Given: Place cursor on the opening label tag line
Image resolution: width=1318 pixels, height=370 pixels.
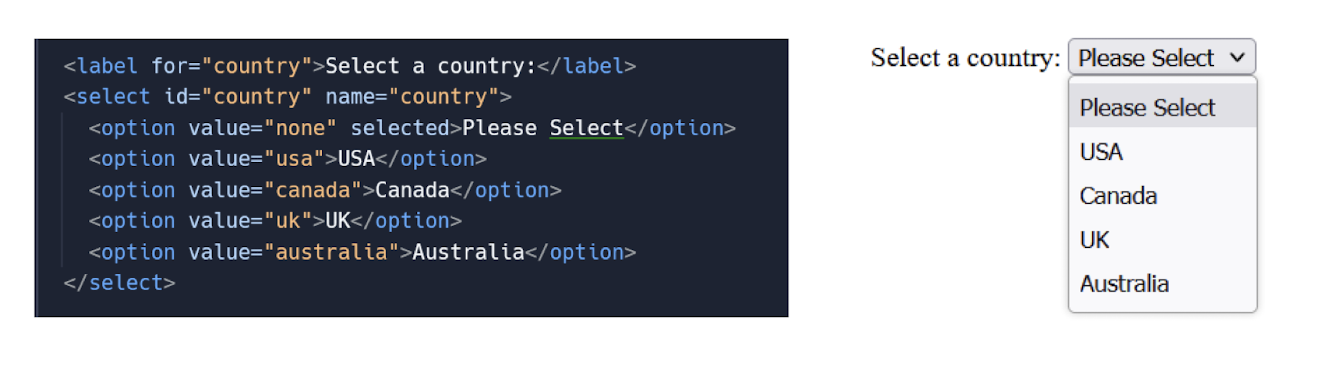Looking at the screenshot, I should (350, 67).
